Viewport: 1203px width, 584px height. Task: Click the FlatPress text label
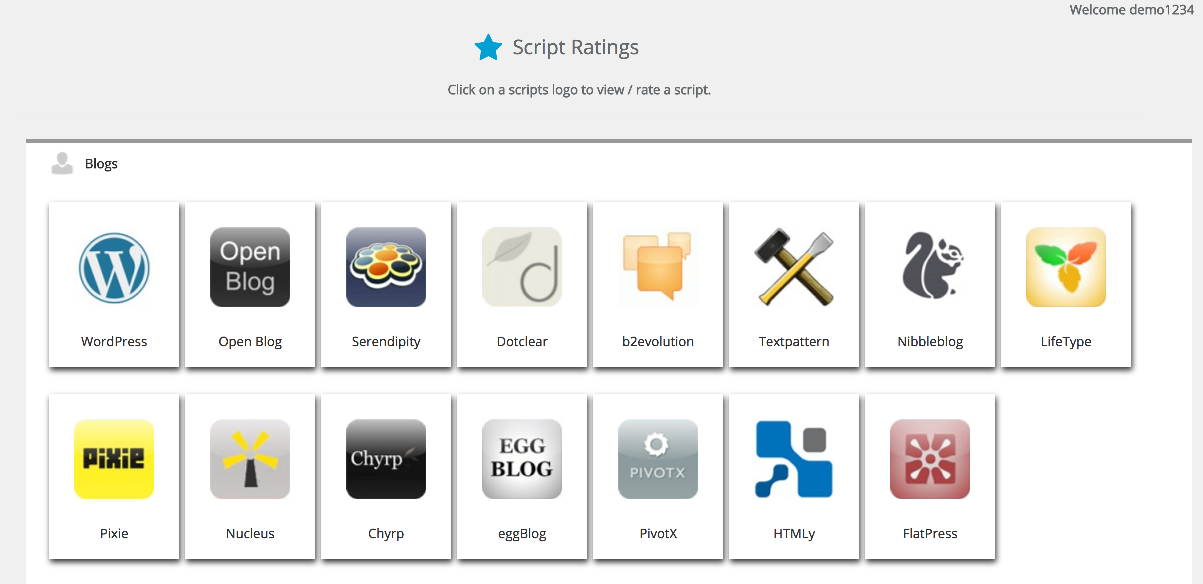(930, 533)
